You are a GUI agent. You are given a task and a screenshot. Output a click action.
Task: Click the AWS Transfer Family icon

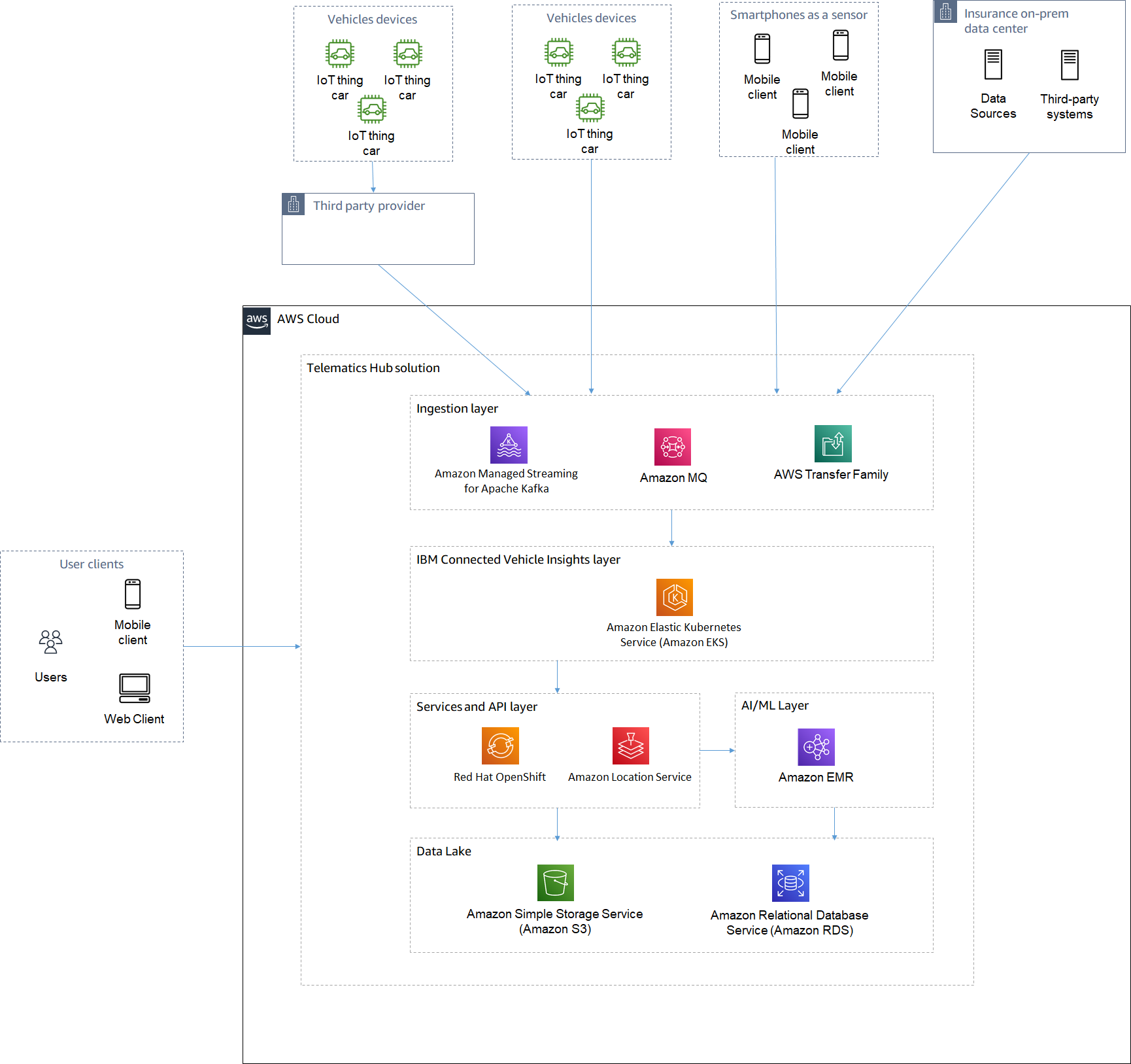coord(833,443)
